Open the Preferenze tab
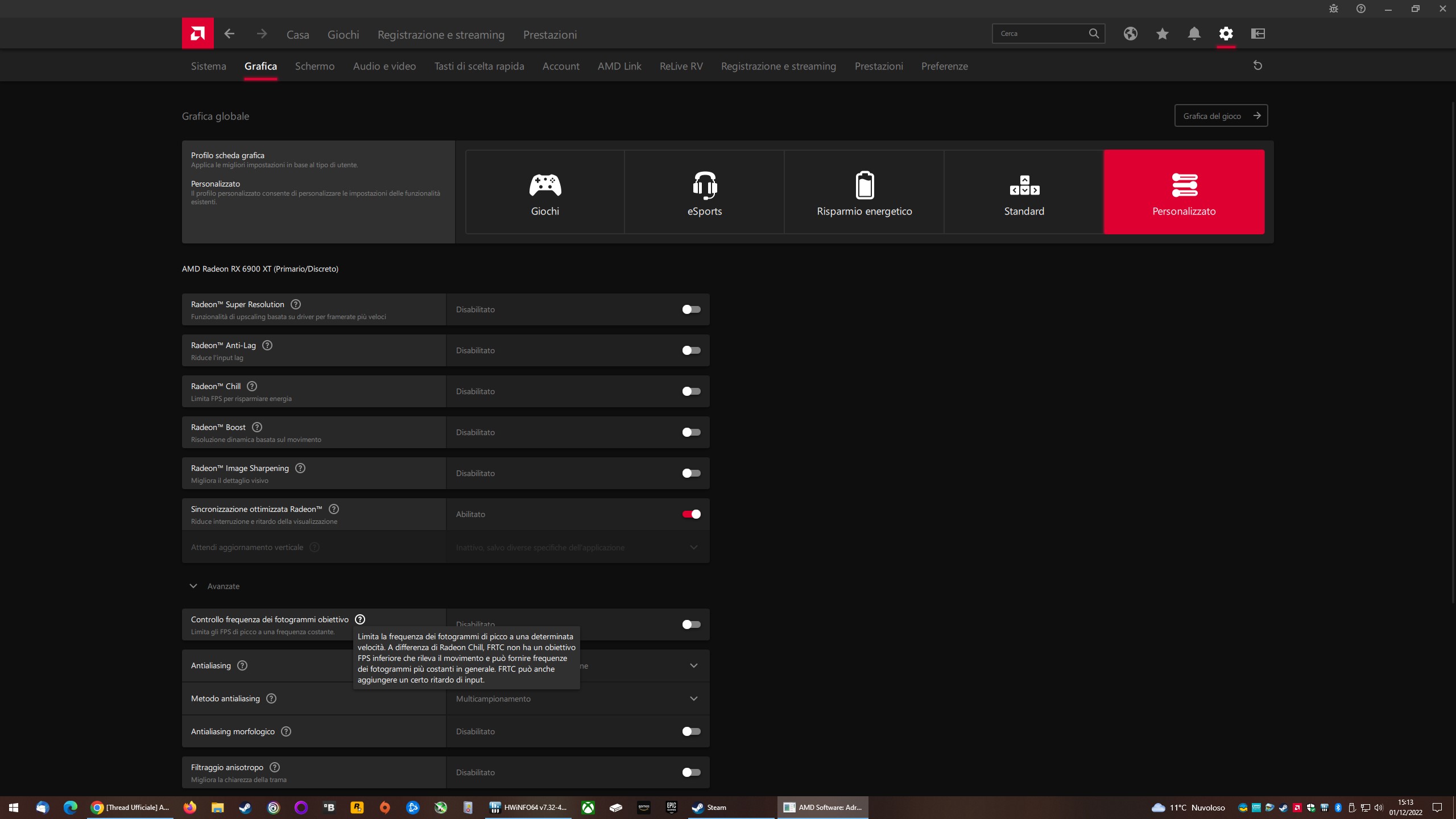Image resolution: width=1456 pixels, height=819 pixels. click(x=944, y=66)
